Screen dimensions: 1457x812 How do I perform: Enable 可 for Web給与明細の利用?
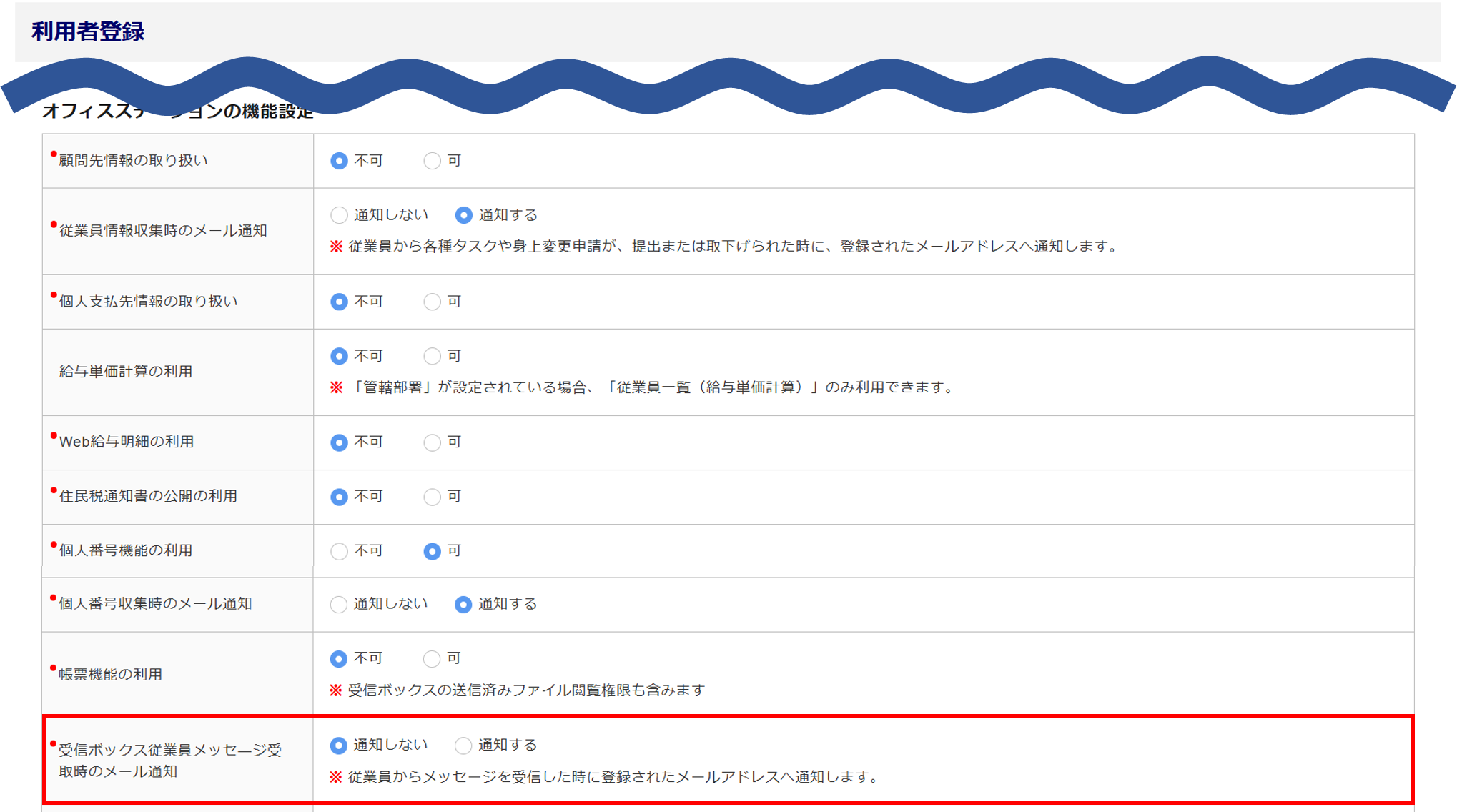tap(432, 442)
